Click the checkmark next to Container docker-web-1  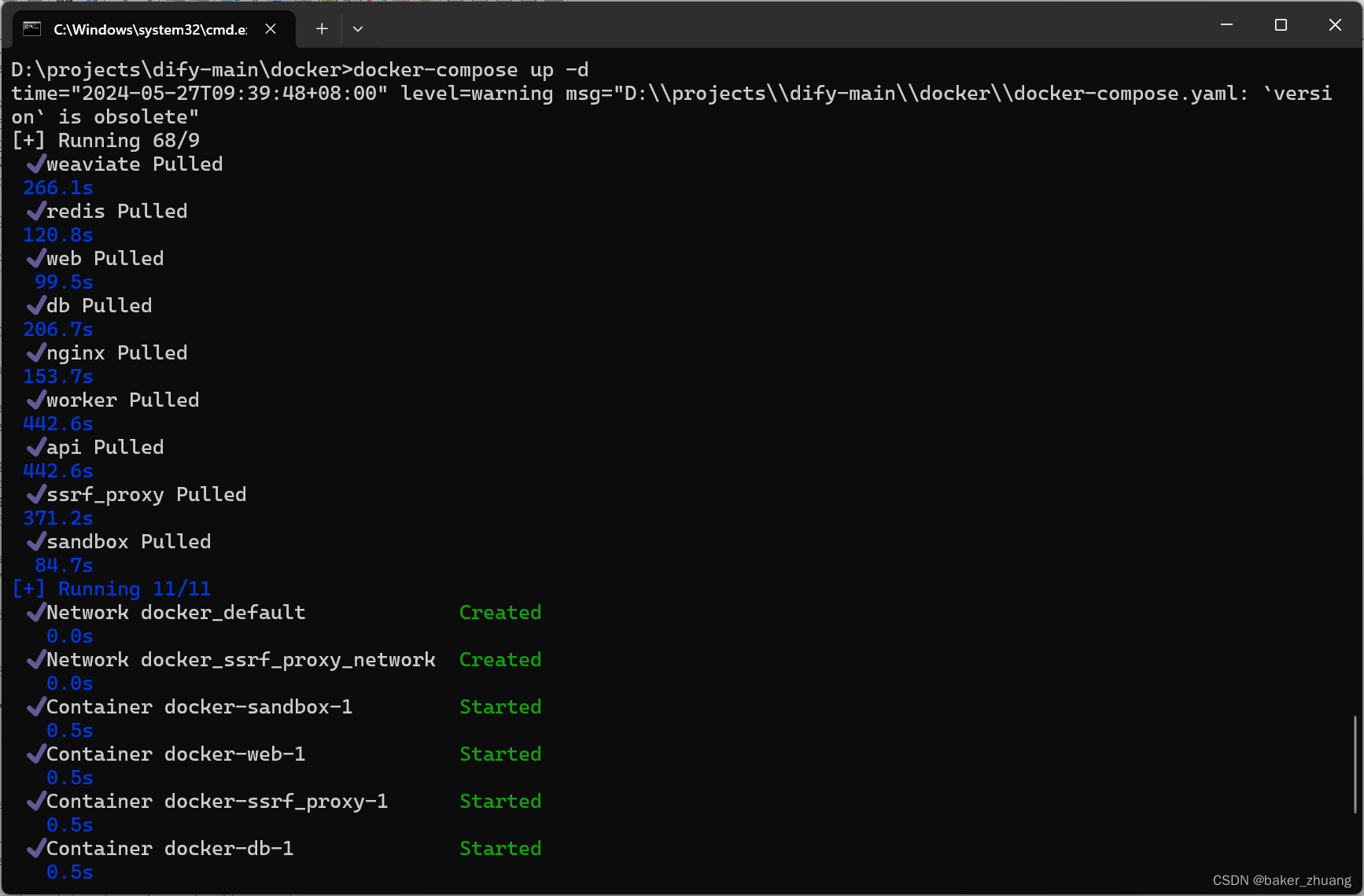point(36,754)
